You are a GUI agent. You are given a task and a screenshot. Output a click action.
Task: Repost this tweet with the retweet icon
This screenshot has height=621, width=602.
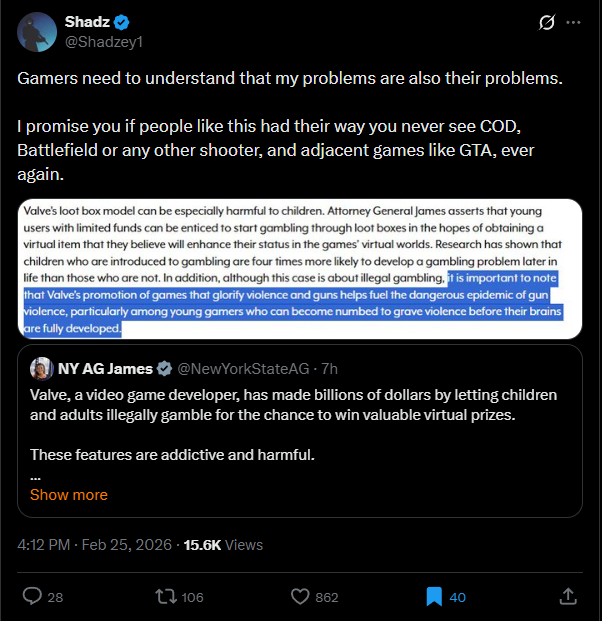tap(163, 597)
